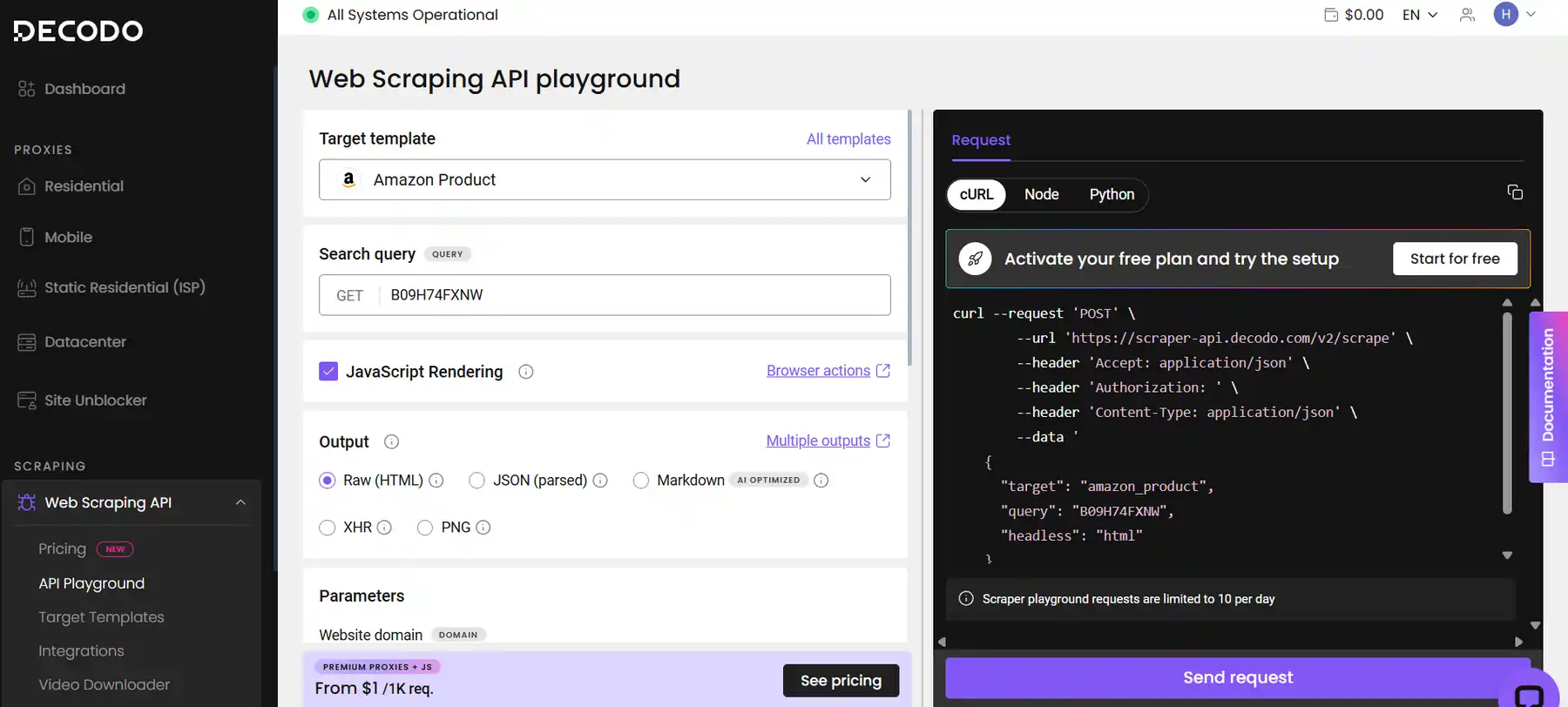Viewport: 1568px width, 707px height.
Task: Click the code scroll up arrow
Action: point(1507,302)
